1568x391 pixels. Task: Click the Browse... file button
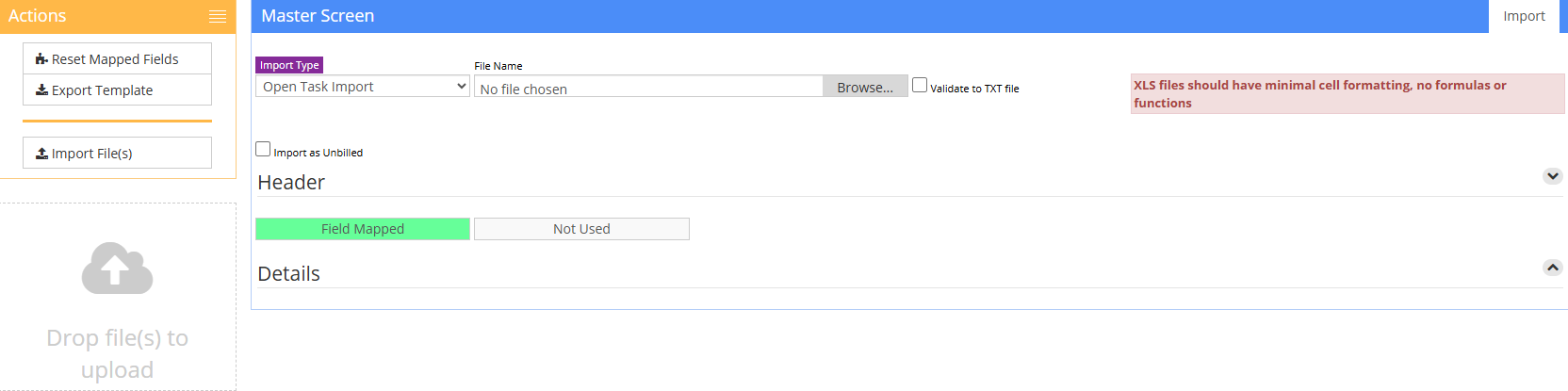click(x=865, y=87)
